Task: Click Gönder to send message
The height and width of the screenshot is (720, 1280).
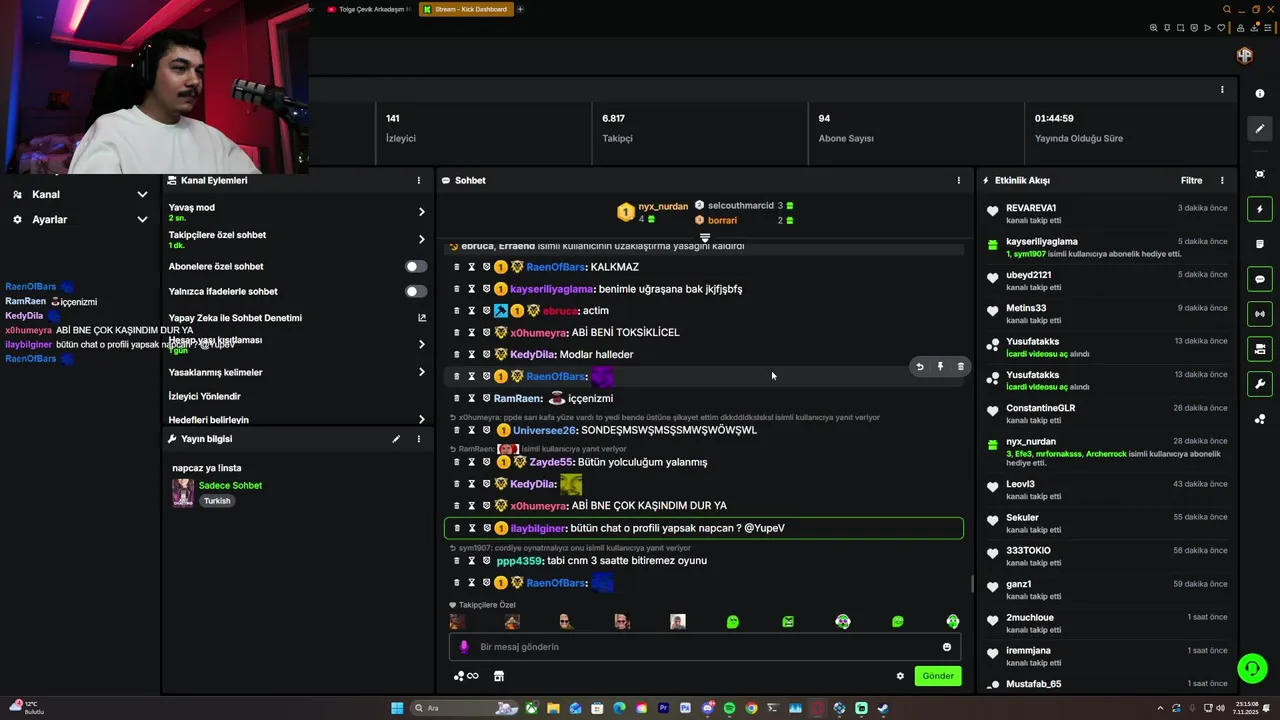Action: 937,676
